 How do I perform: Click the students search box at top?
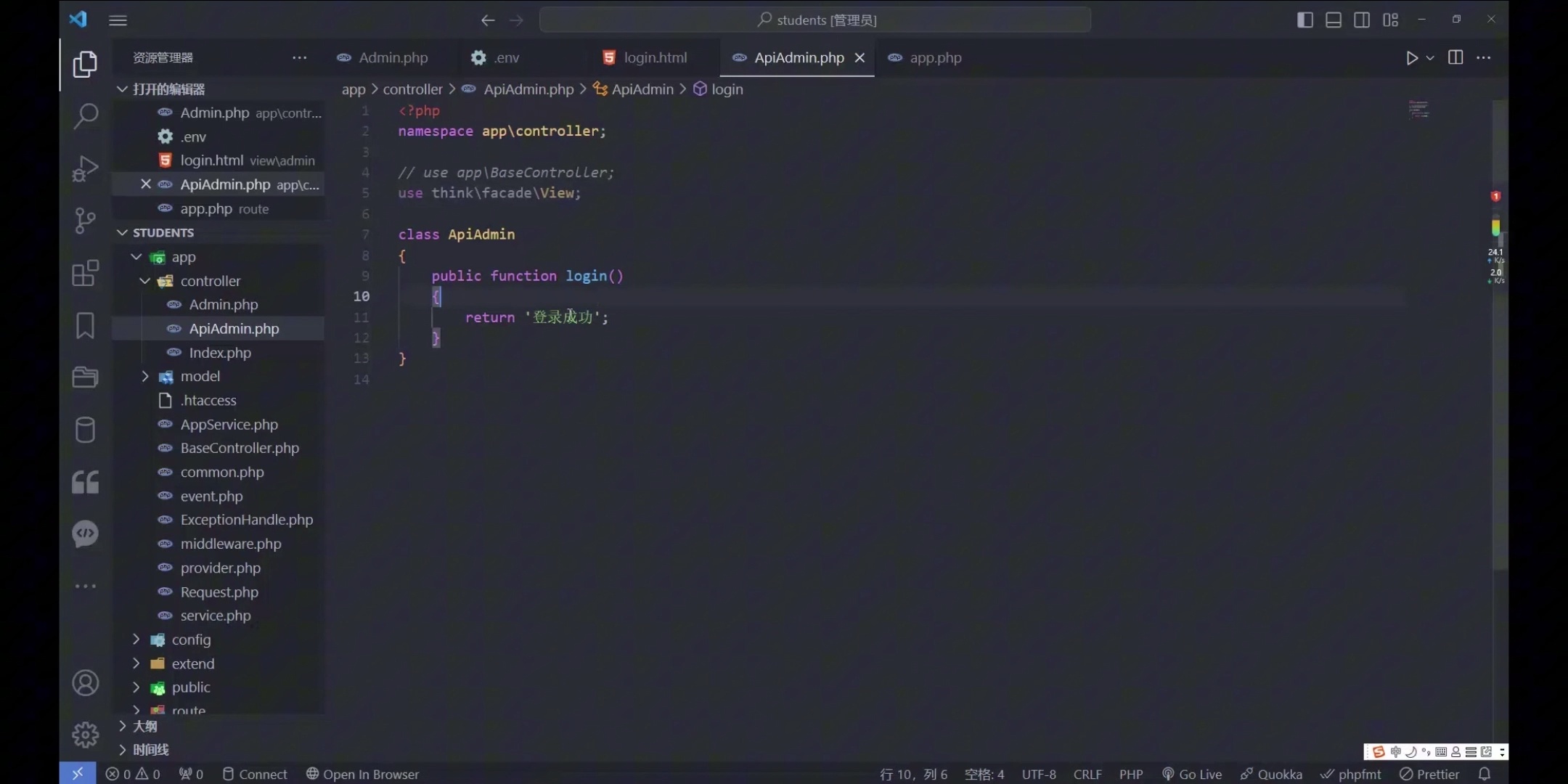815,20
